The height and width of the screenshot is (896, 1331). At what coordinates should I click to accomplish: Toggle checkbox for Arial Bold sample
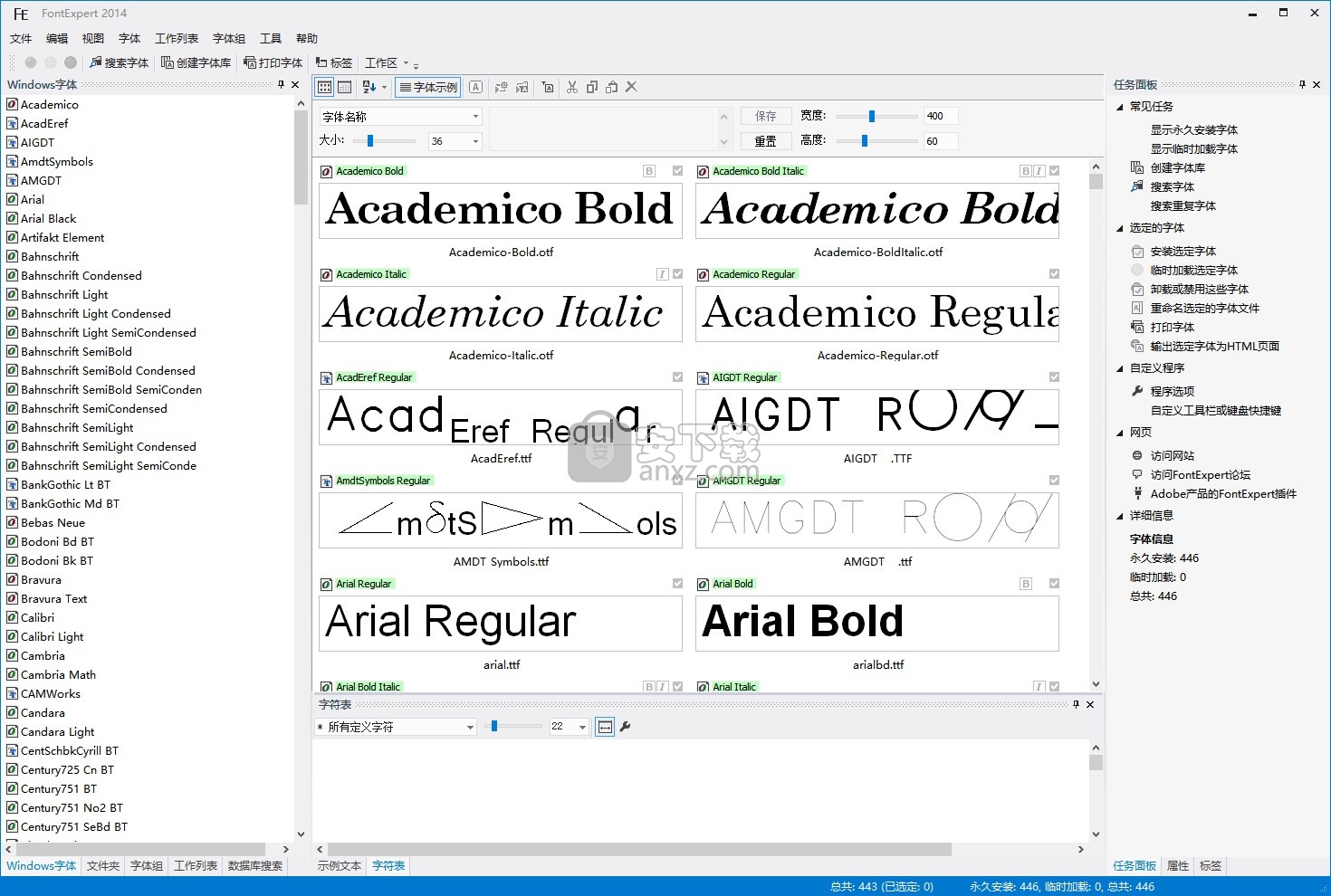click(x=1054, y=583)
